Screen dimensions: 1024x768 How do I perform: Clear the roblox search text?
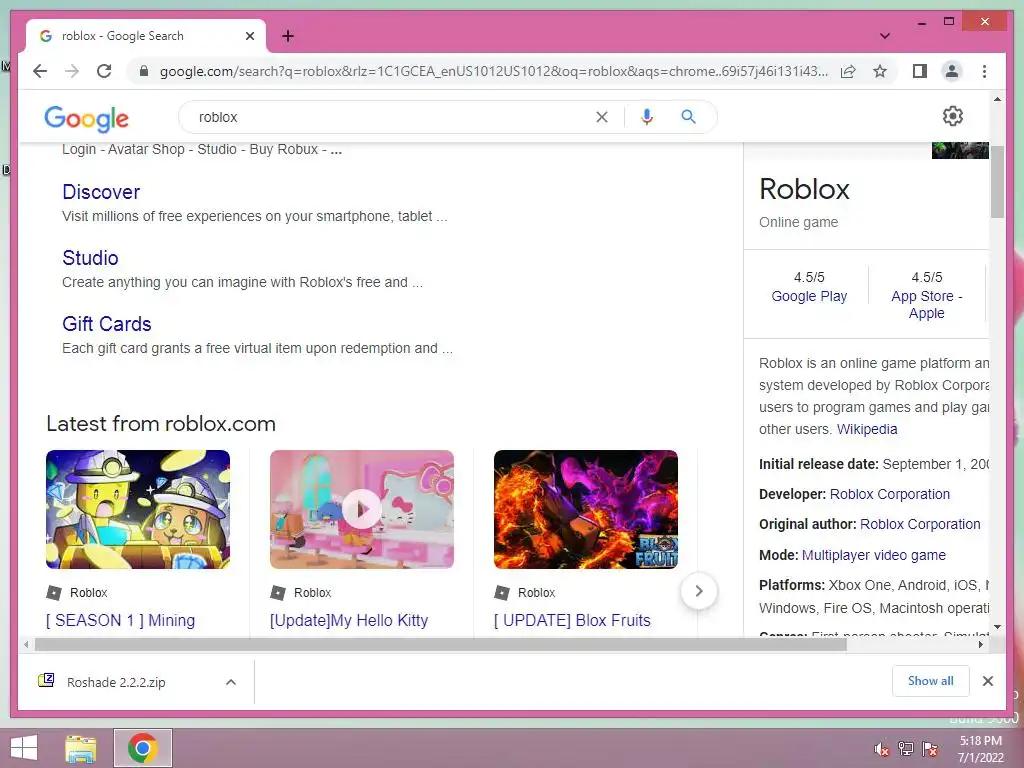coord(601,117)
